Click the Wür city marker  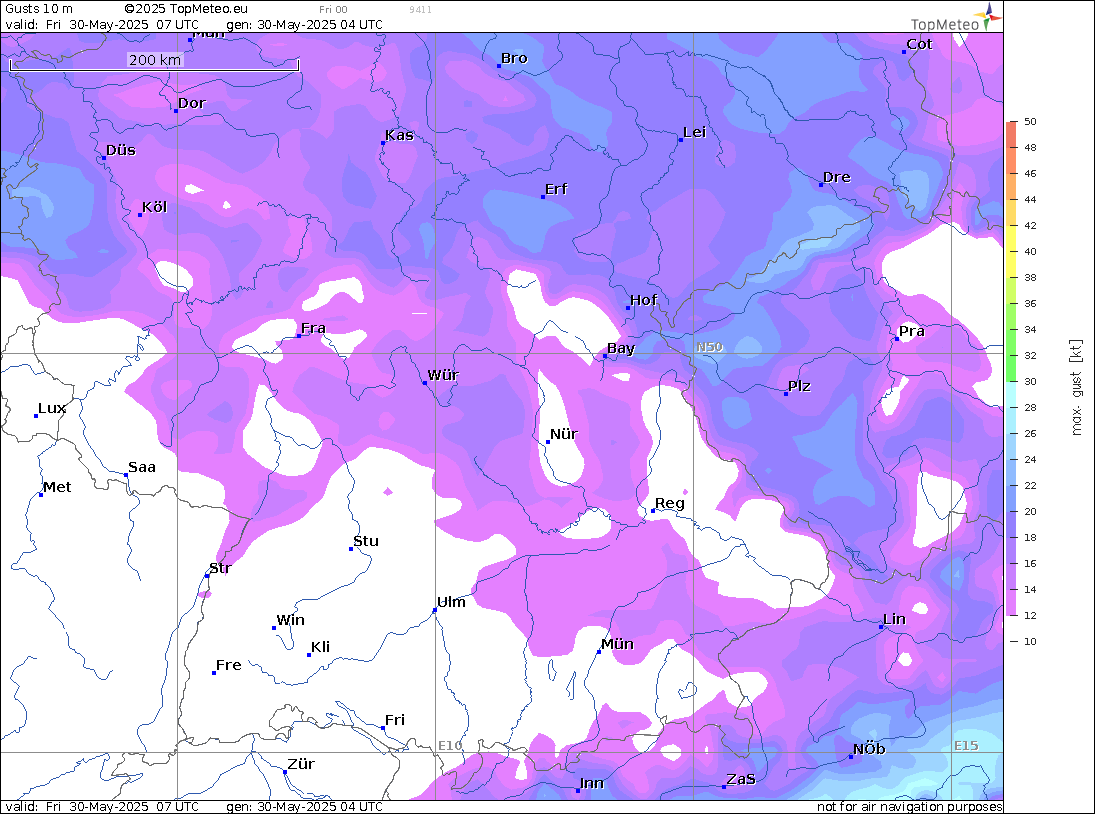[x=425, y=383]
